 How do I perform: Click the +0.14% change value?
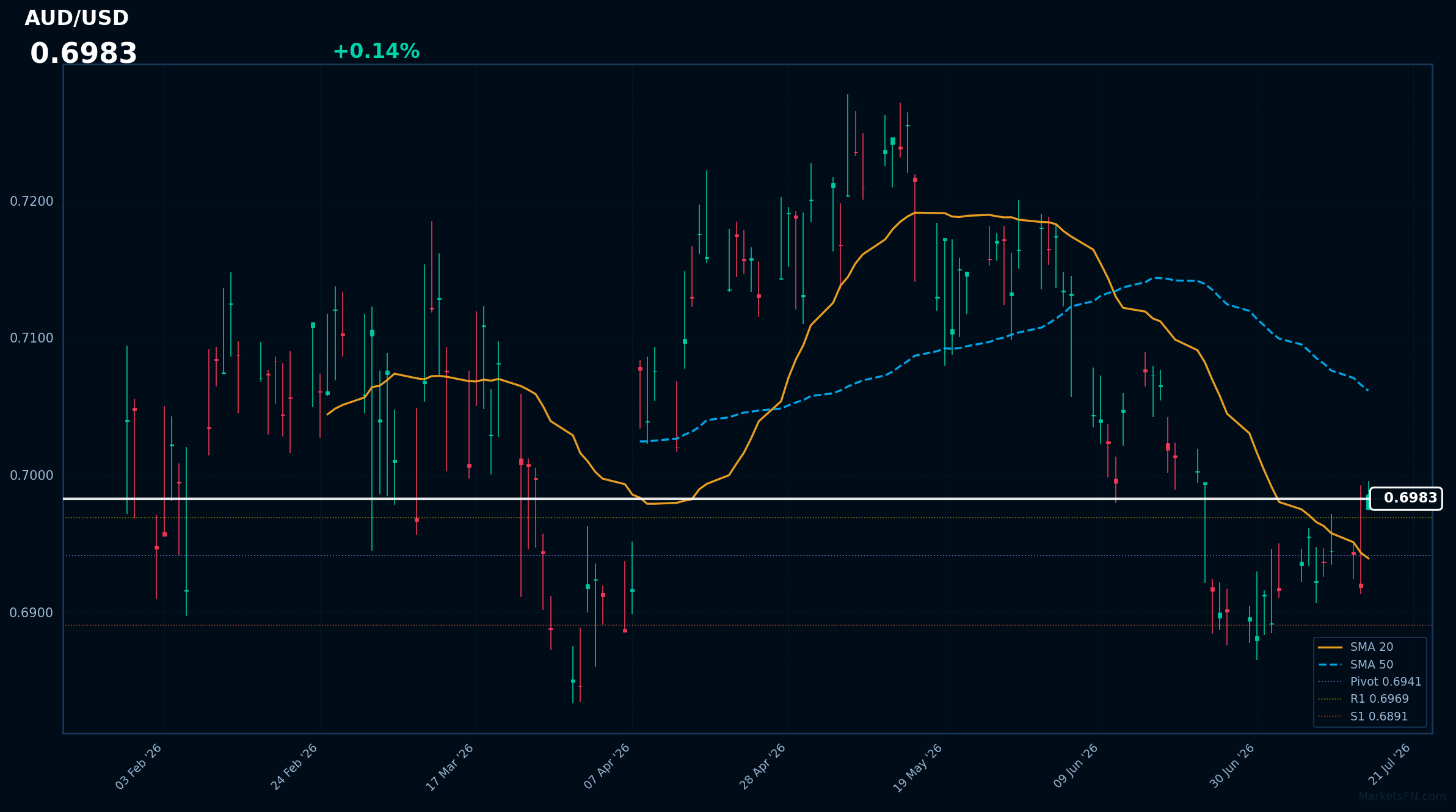[x=376, y=51]
